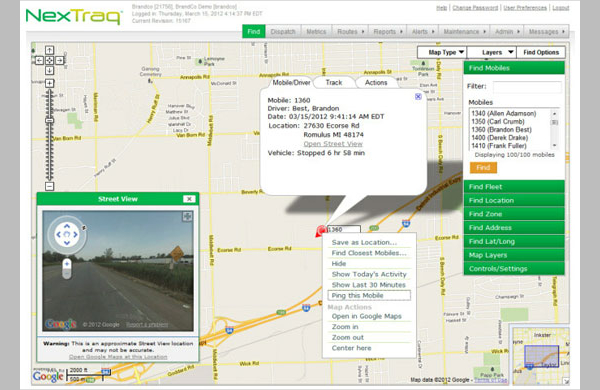Click the map zoom level slider
The width and height of the screenshot is (600, 390).
click(49, 135)
